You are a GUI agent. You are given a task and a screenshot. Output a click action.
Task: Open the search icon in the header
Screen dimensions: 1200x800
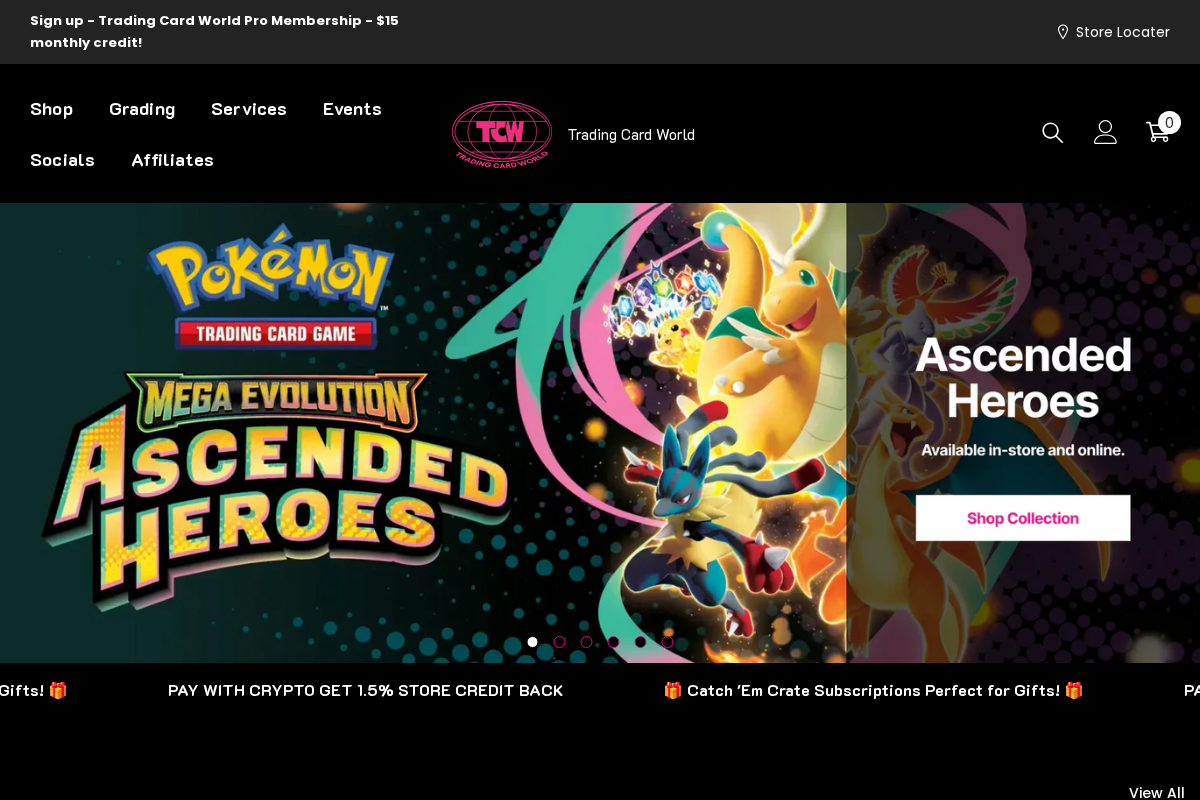(x=1052, y=132)
